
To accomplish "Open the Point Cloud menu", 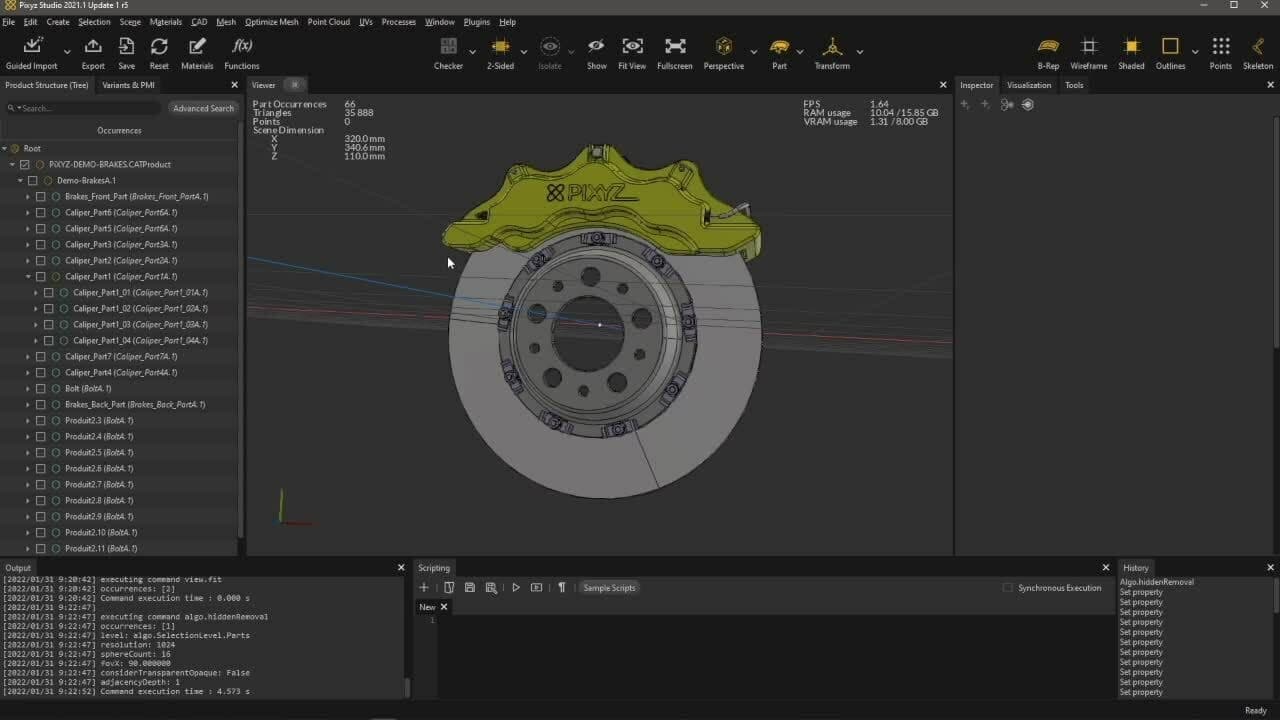I will pyautogui.click(x=329, y=22).
